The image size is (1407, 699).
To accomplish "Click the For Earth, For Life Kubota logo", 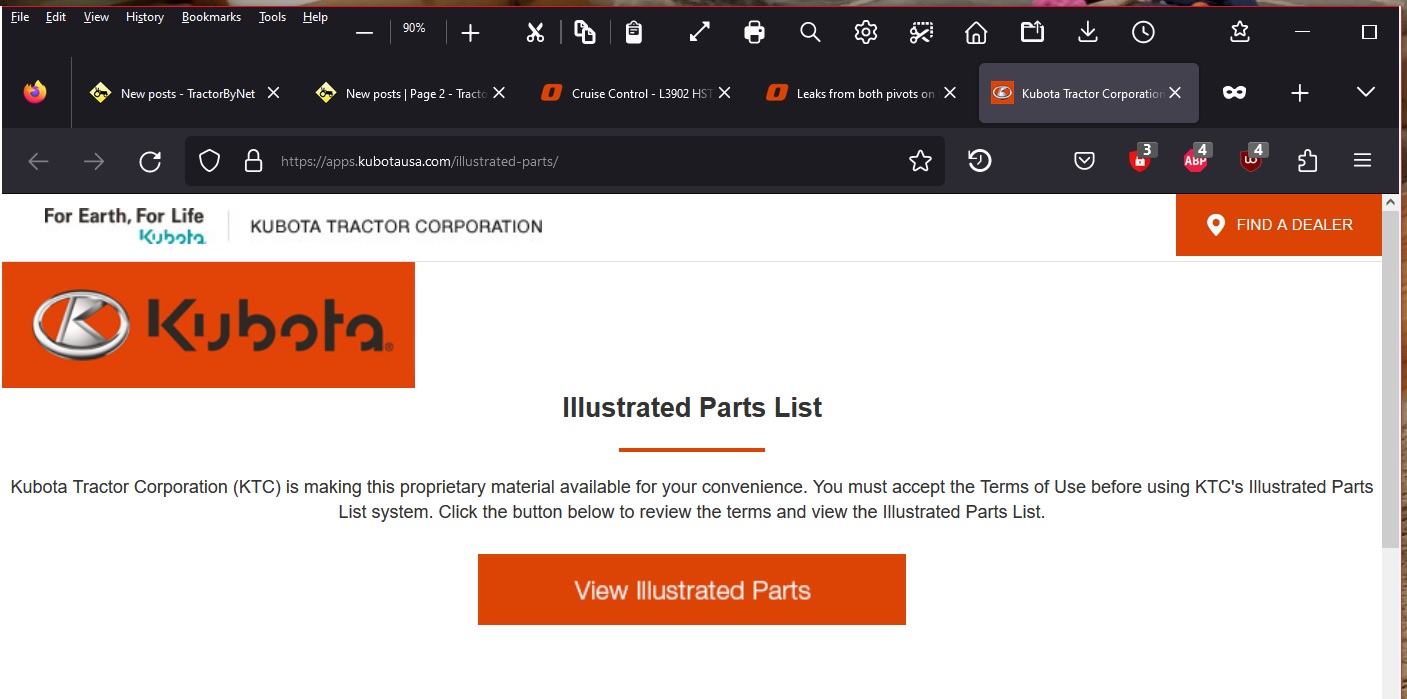I will pyautogui.click(x=124, y=226).
